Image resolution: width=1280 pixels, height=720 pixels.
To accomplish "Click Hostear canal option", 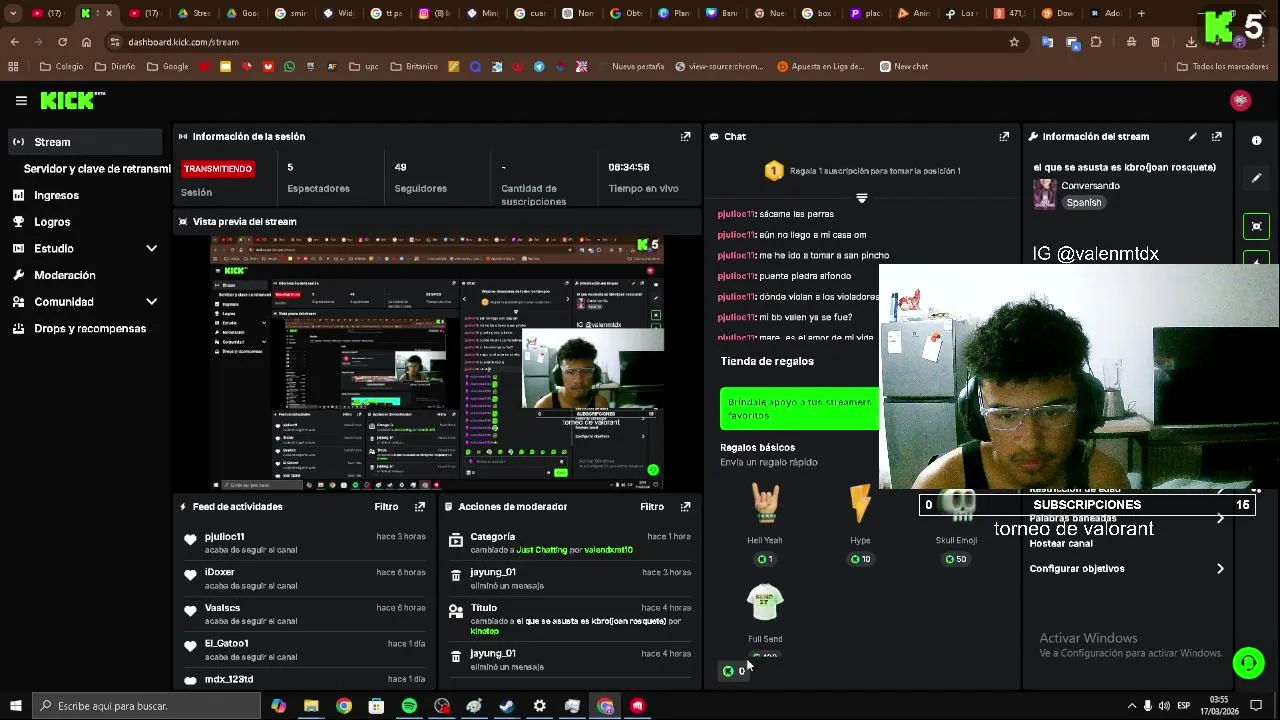I will point(1061,543).
